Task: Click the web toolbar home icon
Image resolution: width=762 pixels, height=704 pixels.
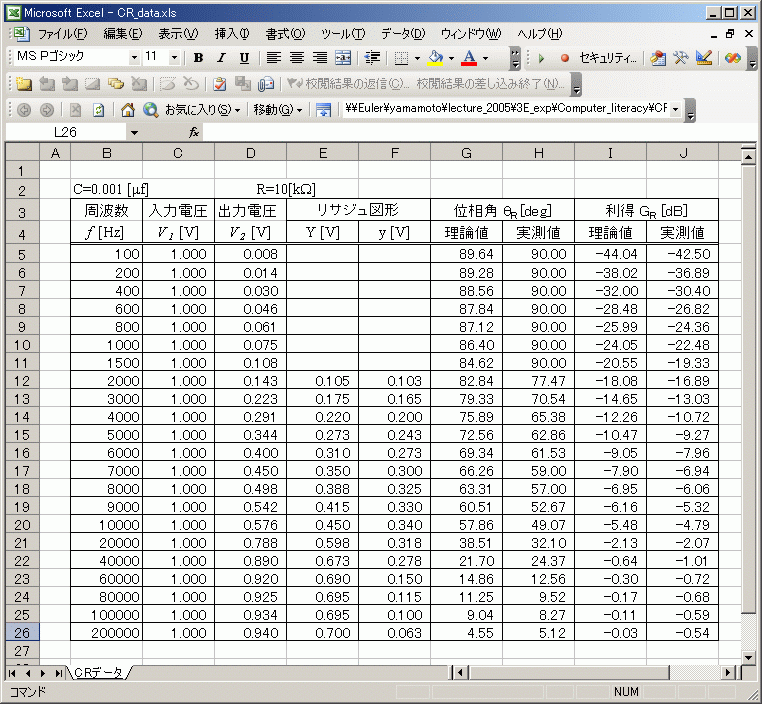Action: click(127, 109)
